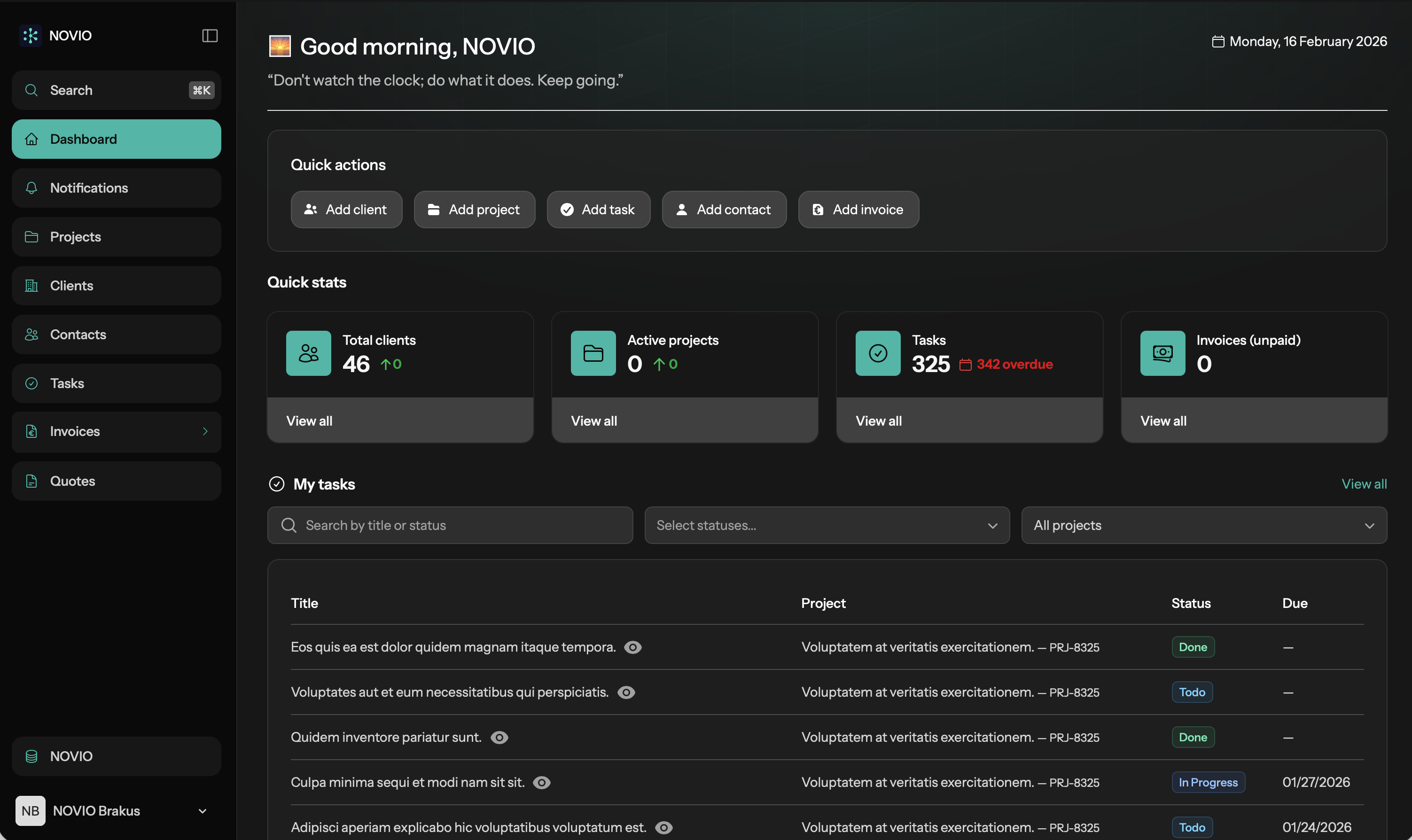1412x840 pixels.
Task: Toggle visibility of task Quidem inventore pariatur sunt
Action: [x=499, y=737]
